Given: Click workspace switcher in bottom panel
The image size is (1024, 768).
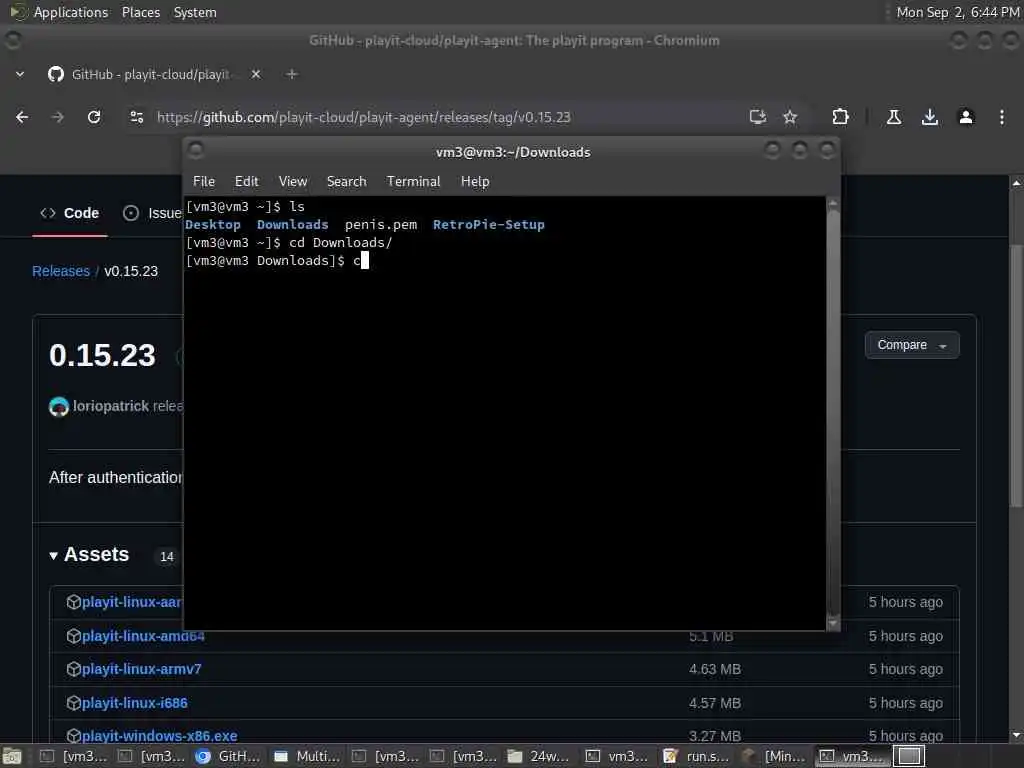Looking at the screenshot, I should pyautogui.click(x=909, y=756).
